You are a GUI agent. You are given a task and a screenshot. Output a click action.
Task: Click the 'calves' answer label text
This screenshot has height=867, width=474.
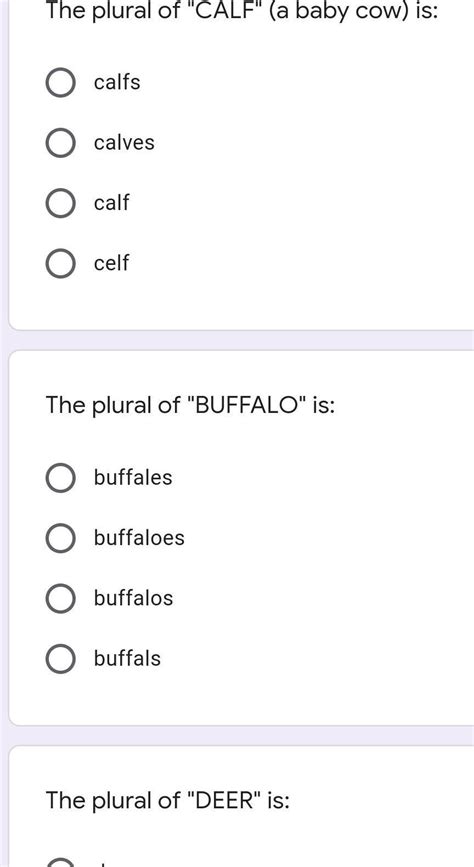click(124, 143)
